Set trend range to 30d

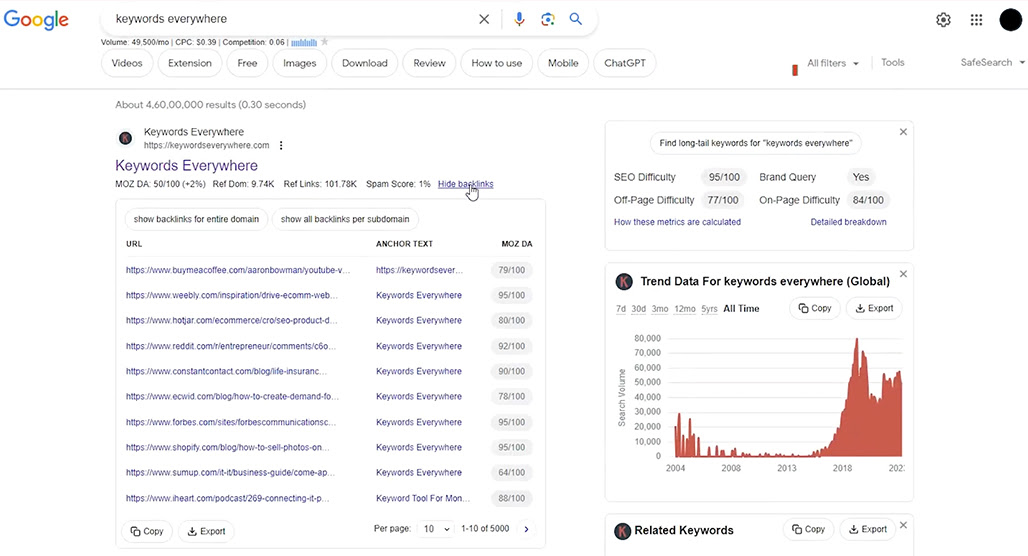[639, 309]
